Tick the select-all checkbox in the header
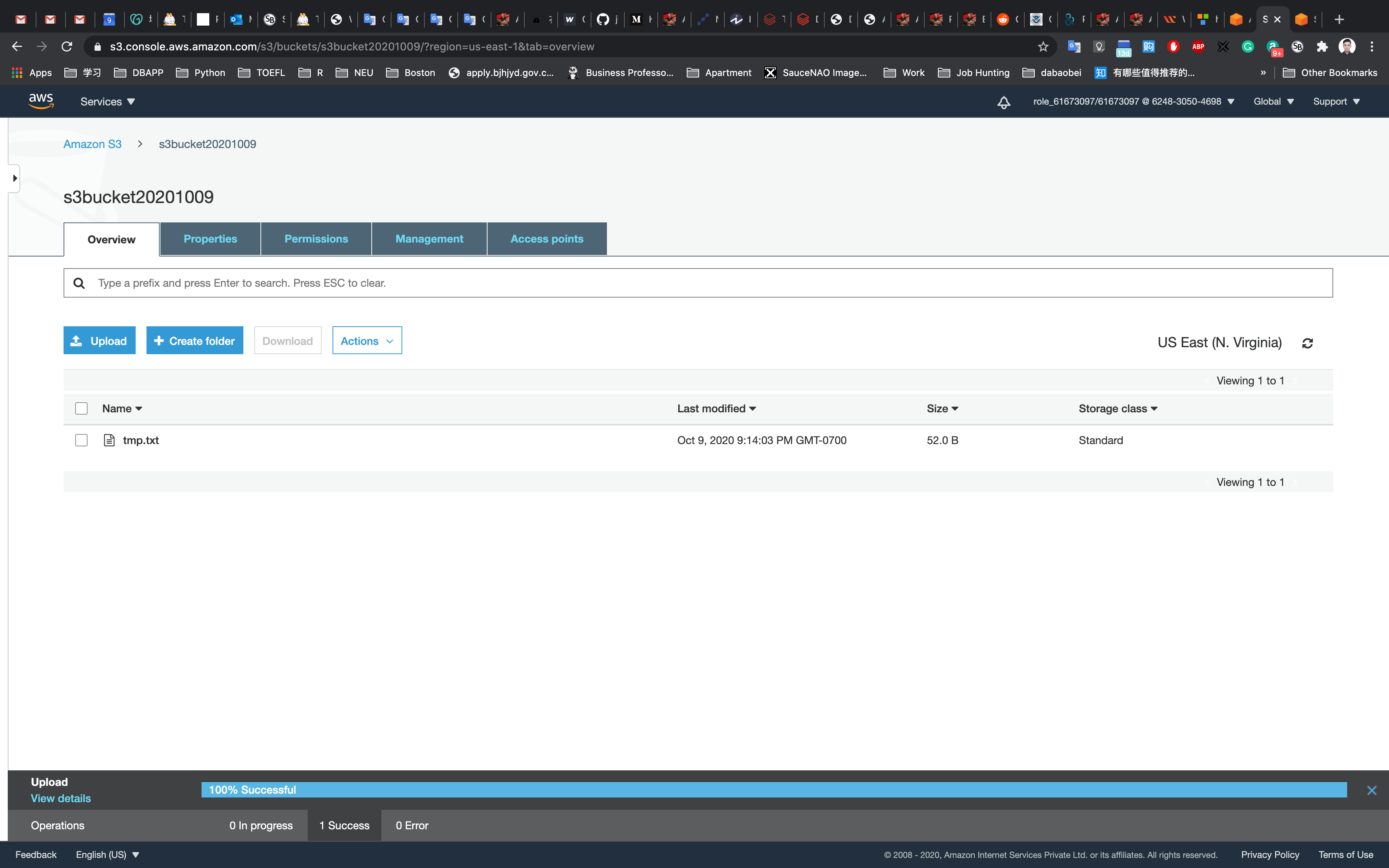1389x868 pixels. (81, 409)
